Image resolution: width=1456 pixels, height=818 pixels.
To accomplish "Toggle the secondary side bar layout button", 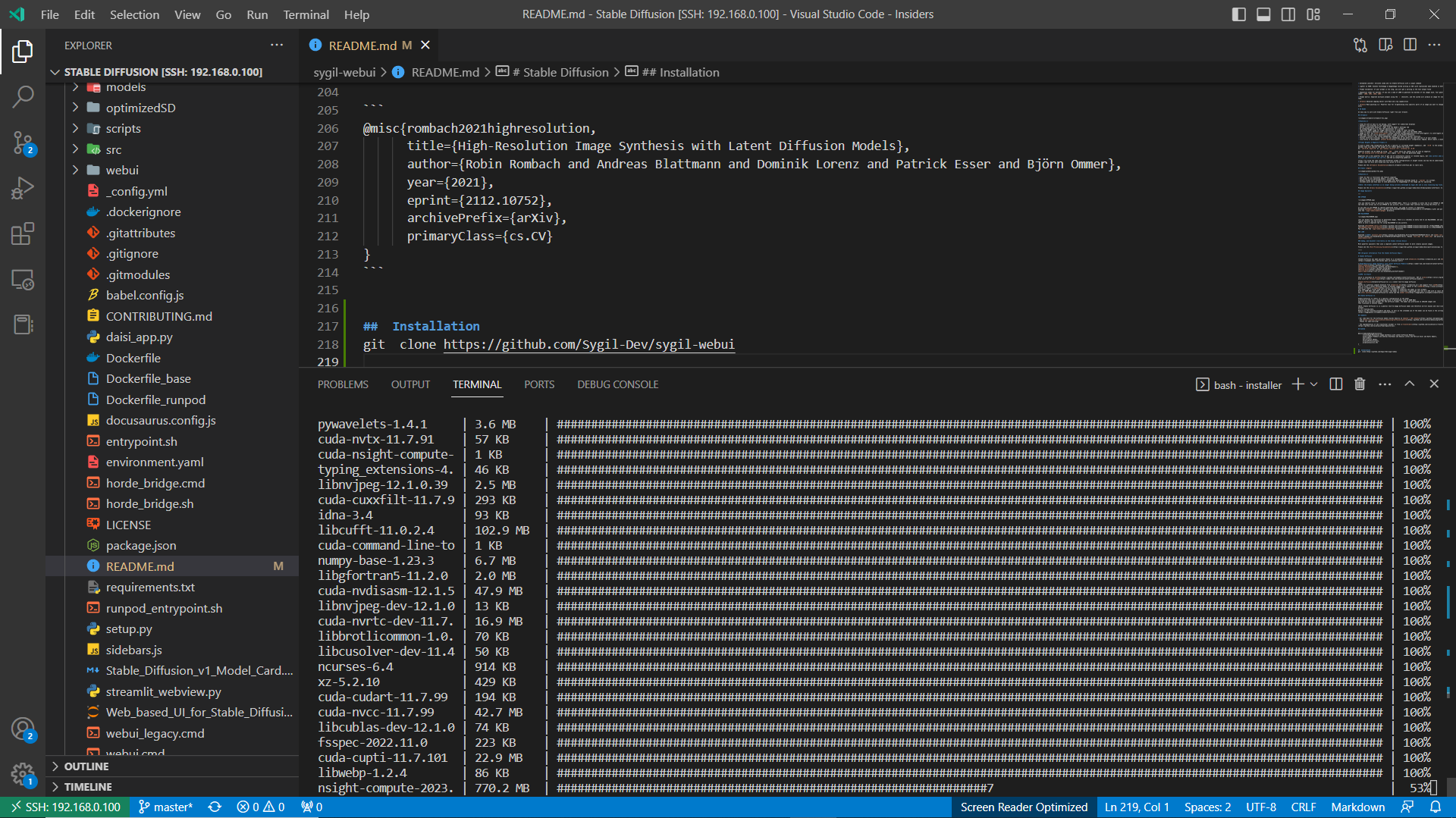I will click(1288, 14).
